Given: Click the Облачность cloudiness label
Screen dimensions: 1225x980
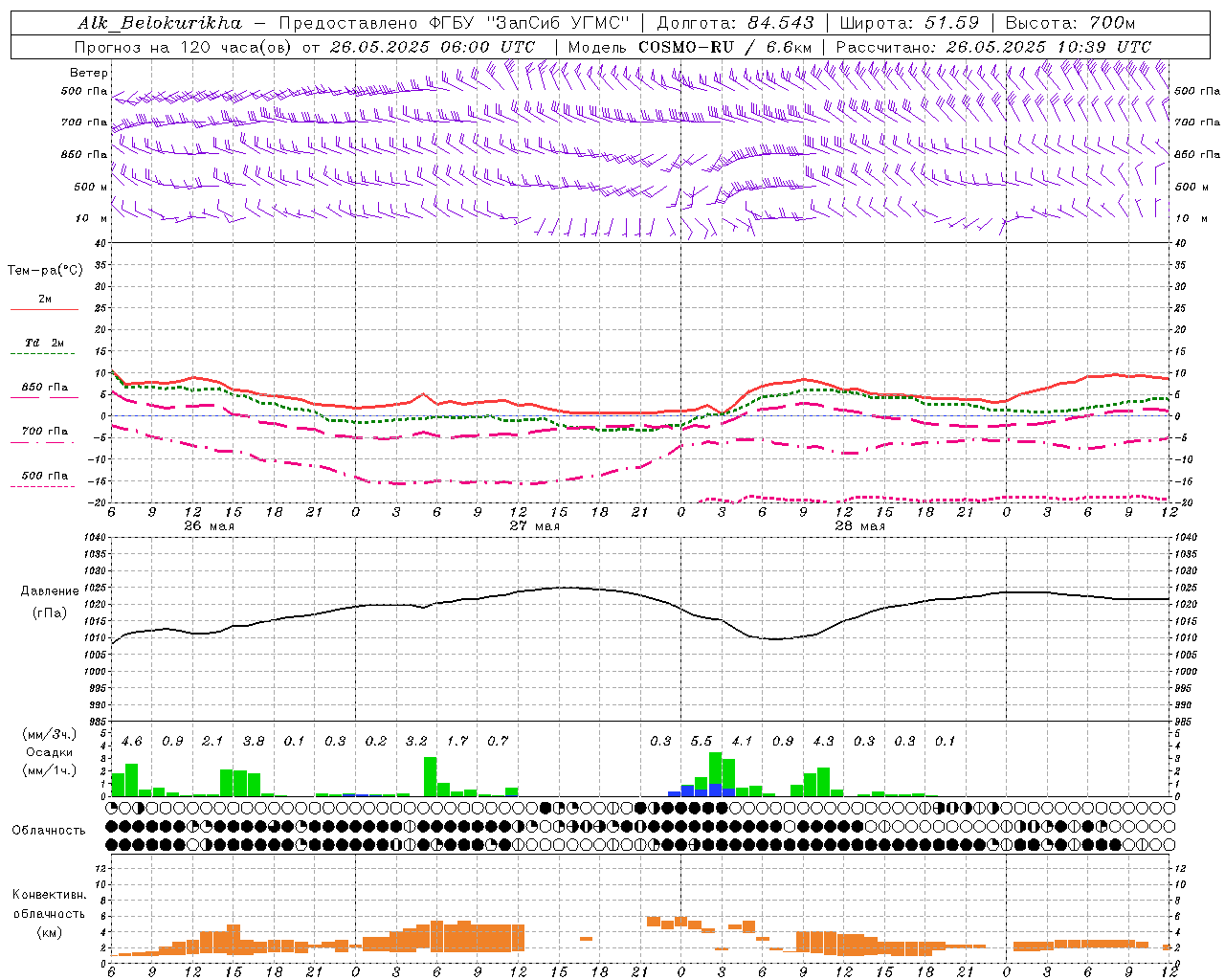Looking at the screenshot, I should point(49,830).
